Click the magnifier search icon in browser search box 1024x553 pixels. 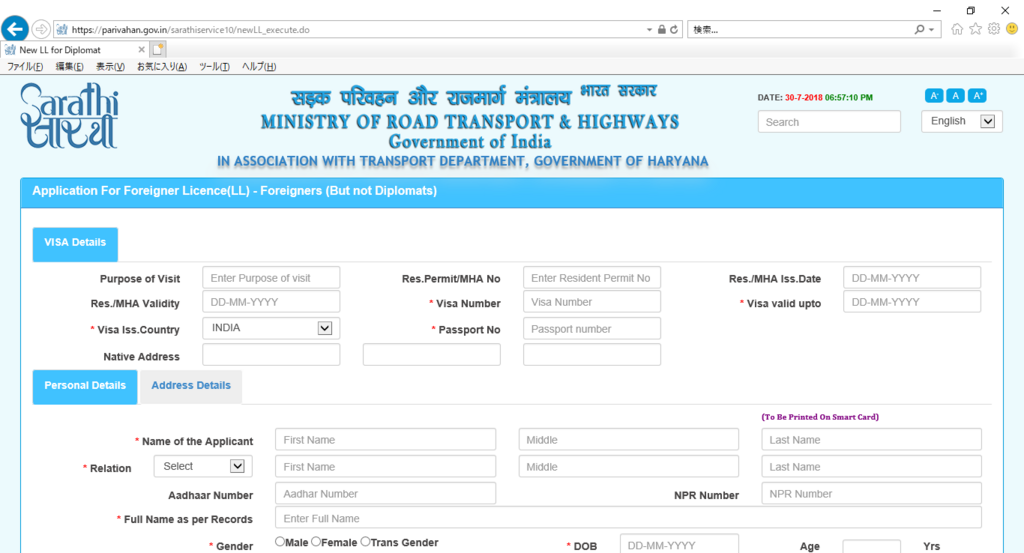(920, 29)
